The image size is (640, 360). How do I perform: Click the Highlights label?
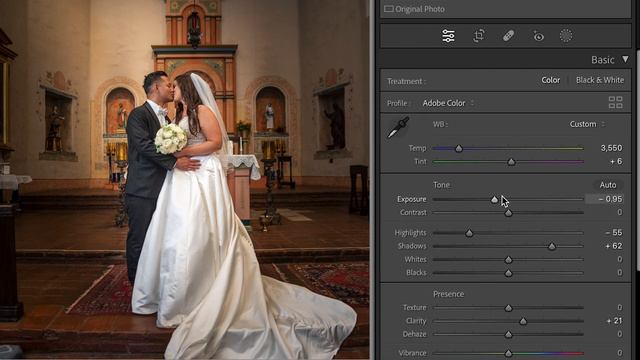click(410, 233)
